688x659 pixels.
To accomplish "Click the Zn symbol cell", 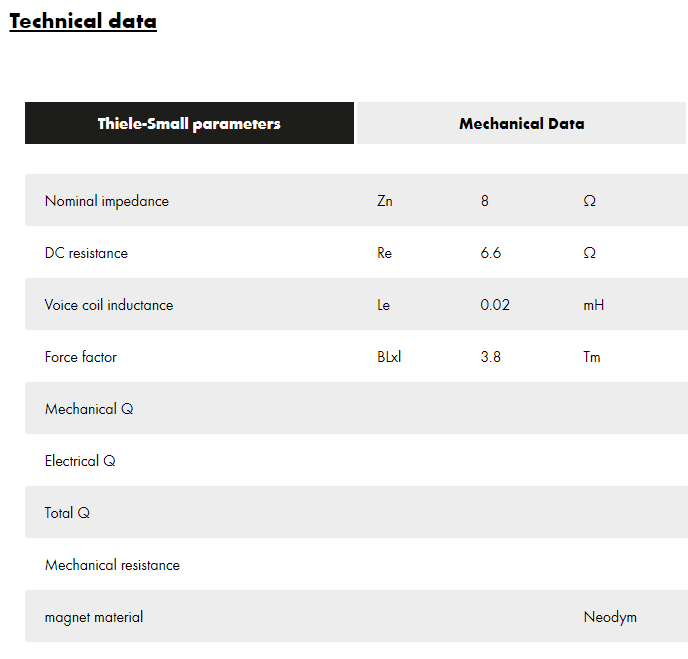I will click(385, 201).
